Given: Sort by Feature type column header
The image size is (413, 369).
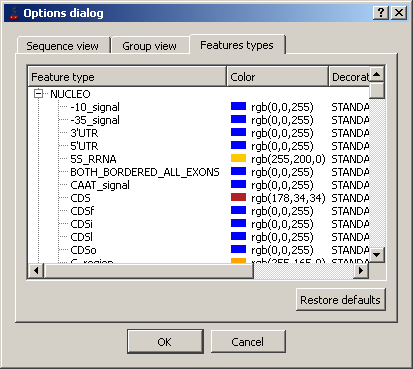Looking at the screenshot, I should click(127, 77).
